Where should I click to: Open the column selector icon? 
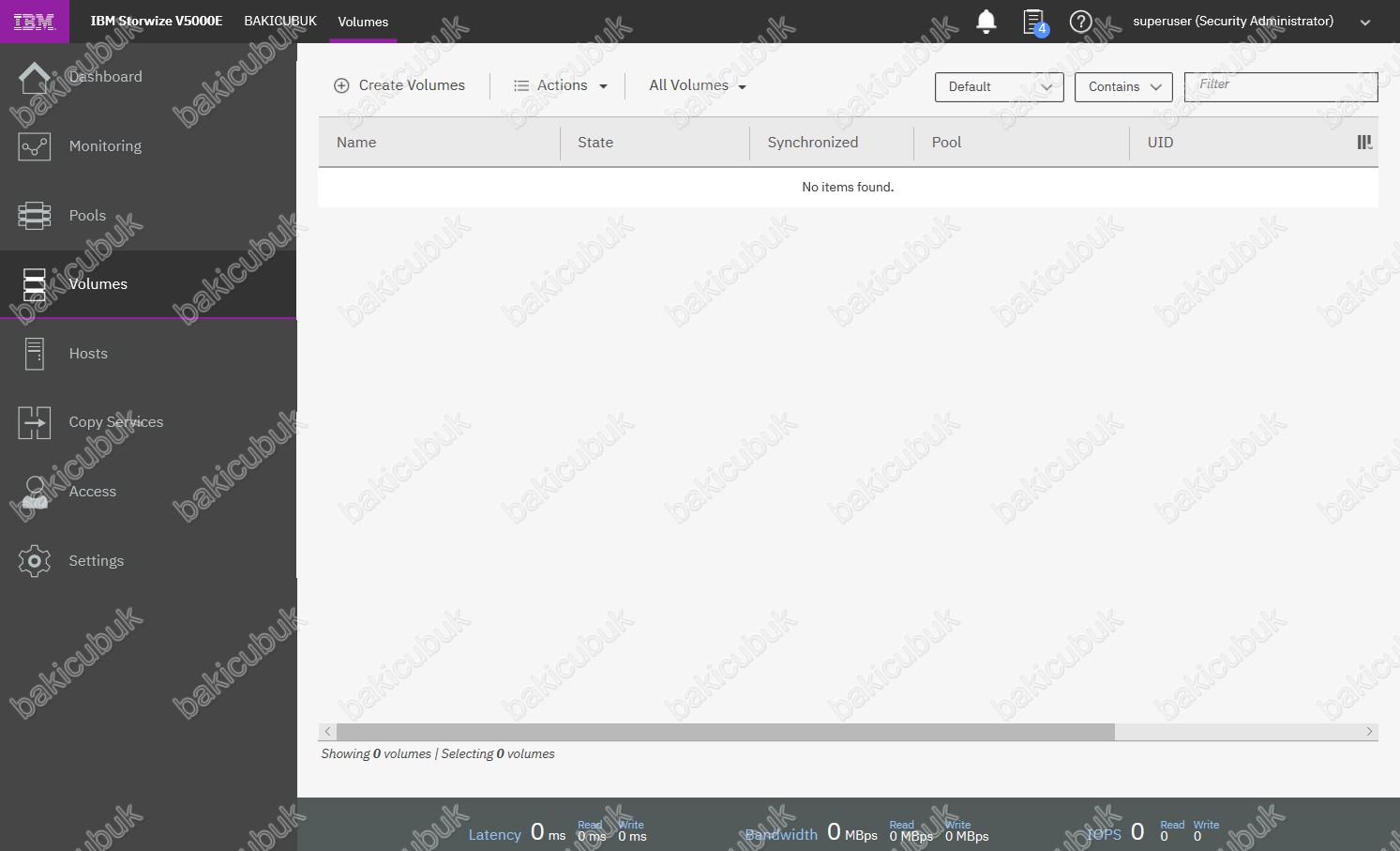pyautogui.click(x=1364, y=143)
